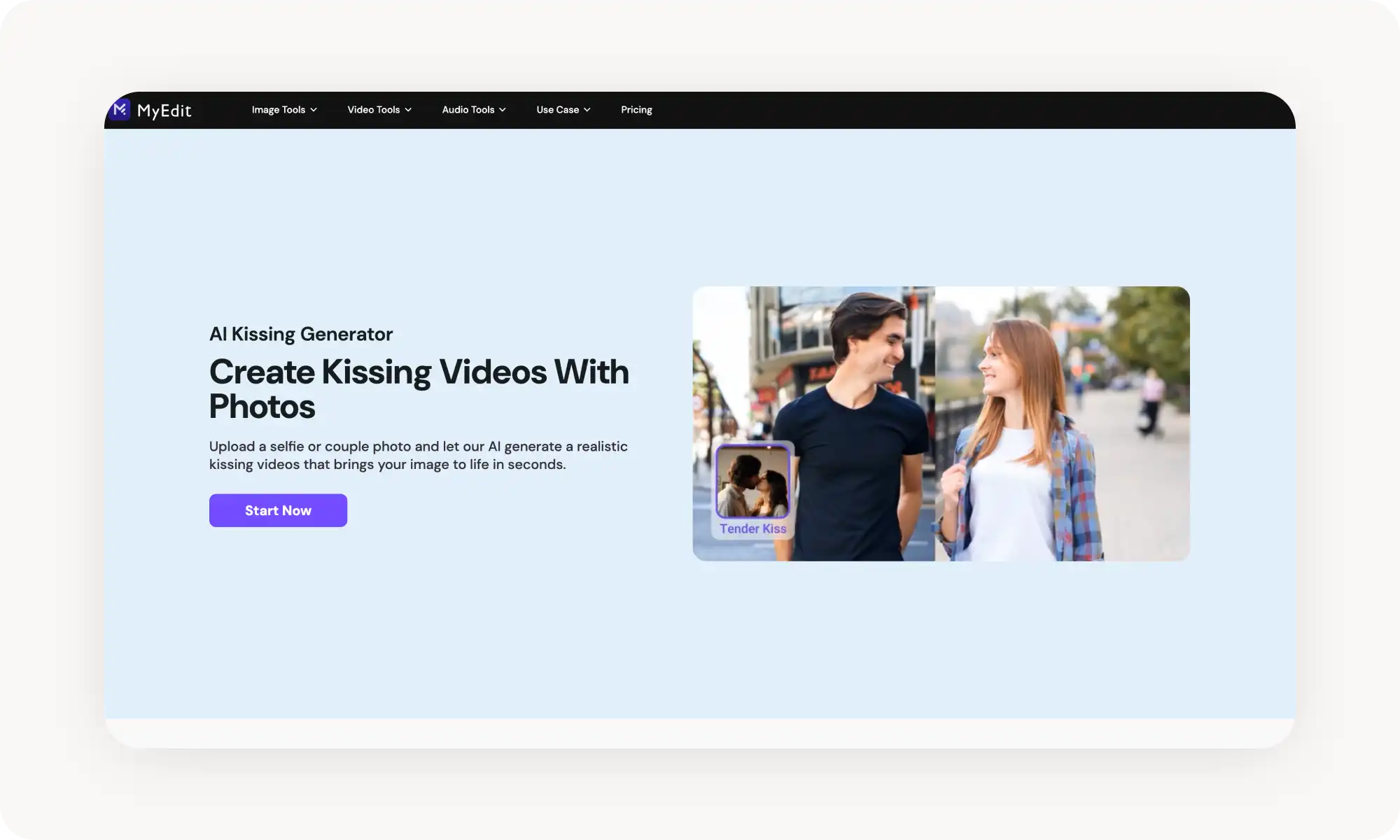Click the purple M logo mark
Screen dimensions: 1400x840
click(x=120, y=110)
